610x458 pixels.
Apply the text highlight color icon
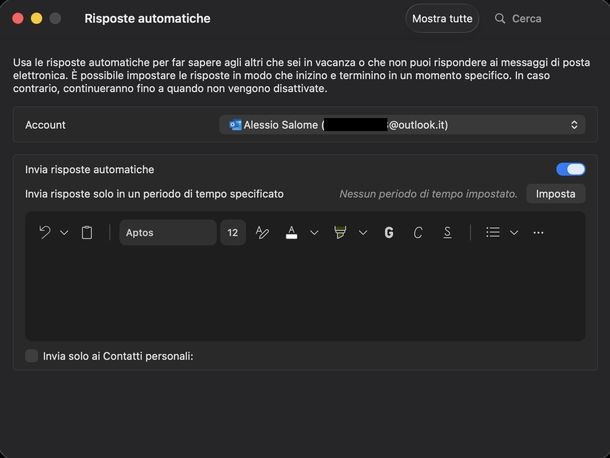click(340, 233)
